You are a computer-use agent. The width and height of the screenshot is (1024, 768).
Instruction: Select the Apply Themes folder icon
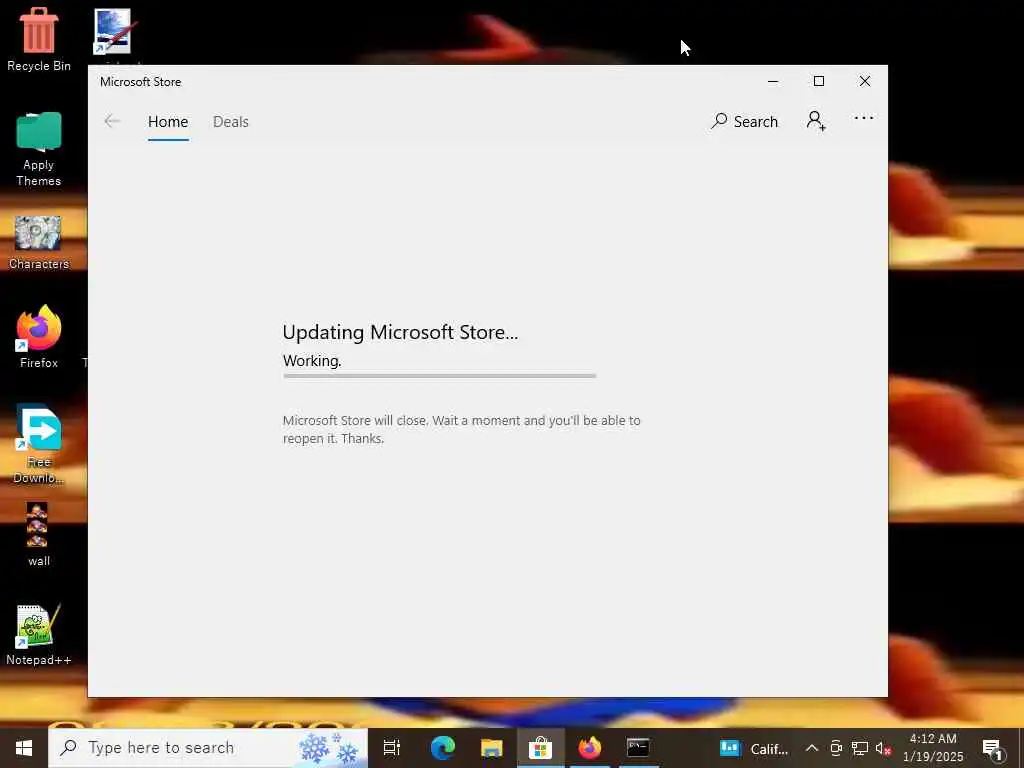coord(39,150)
